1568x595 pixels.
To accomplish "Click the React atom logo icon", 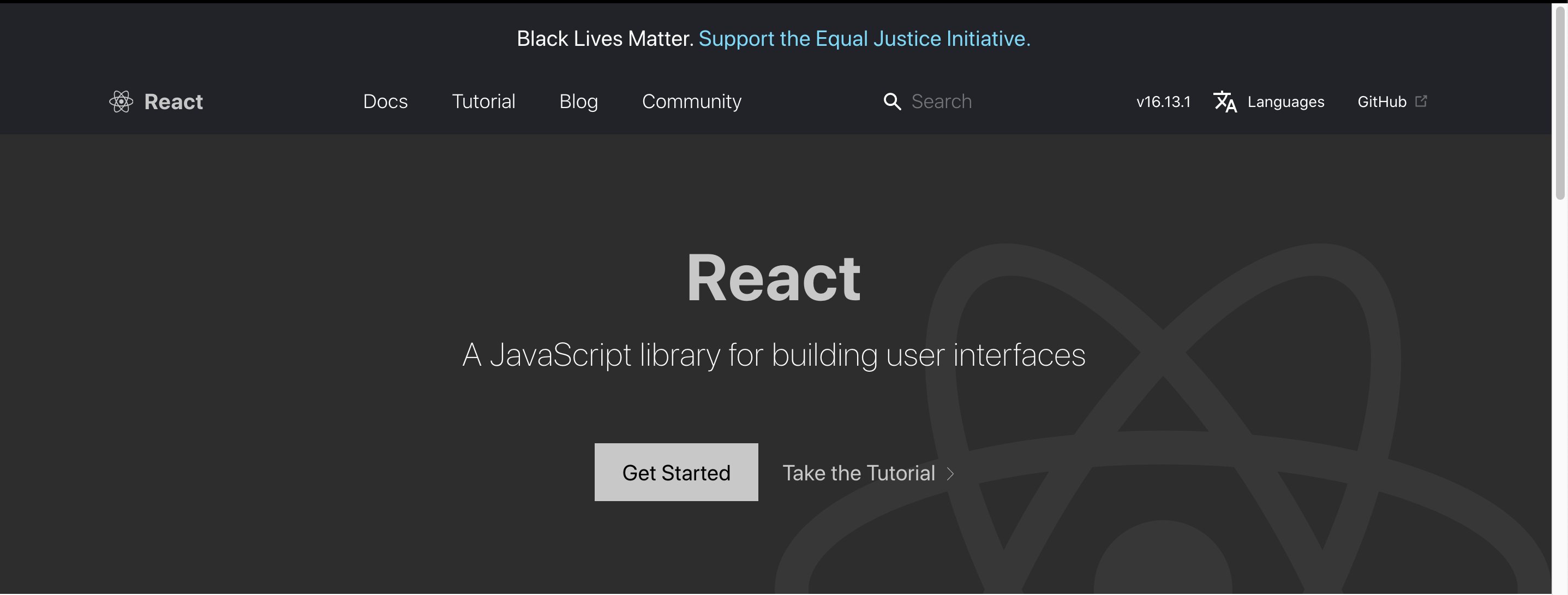I will pos(121,102).
